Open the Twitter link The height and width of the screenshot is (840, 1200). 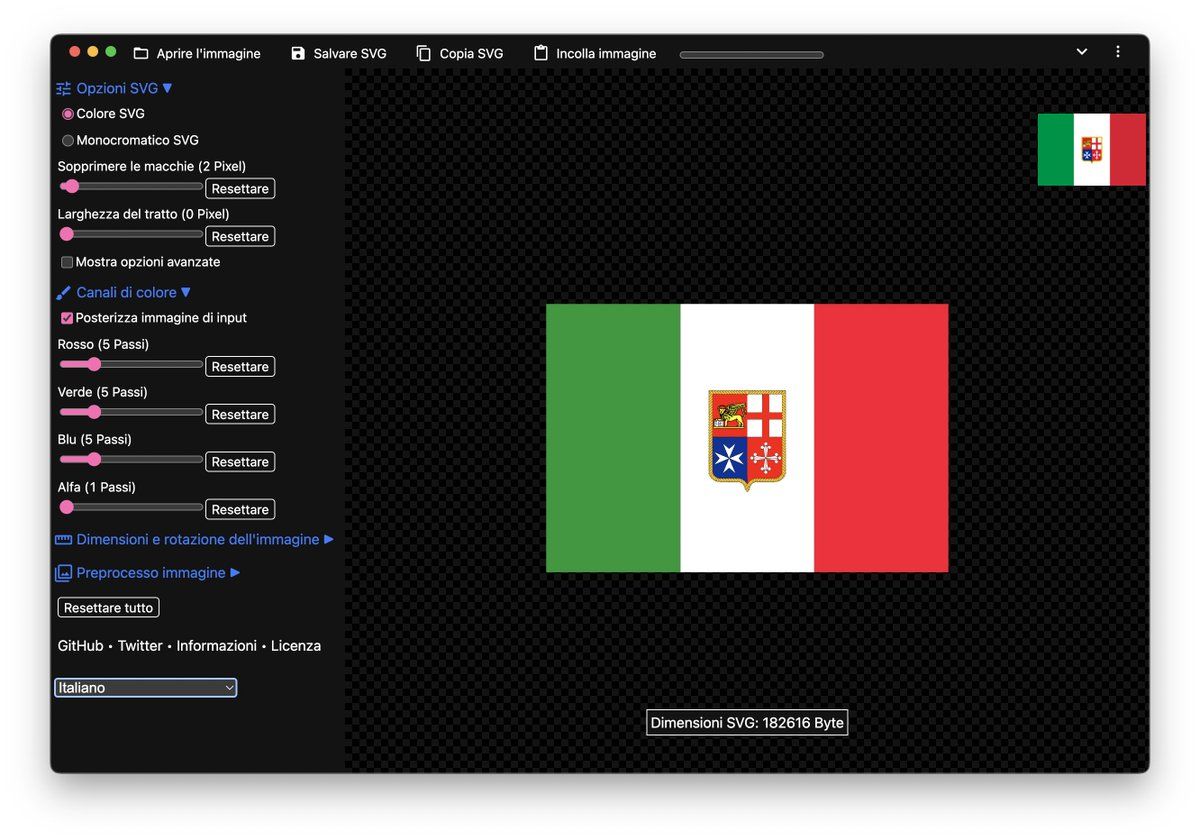point(140,646)
